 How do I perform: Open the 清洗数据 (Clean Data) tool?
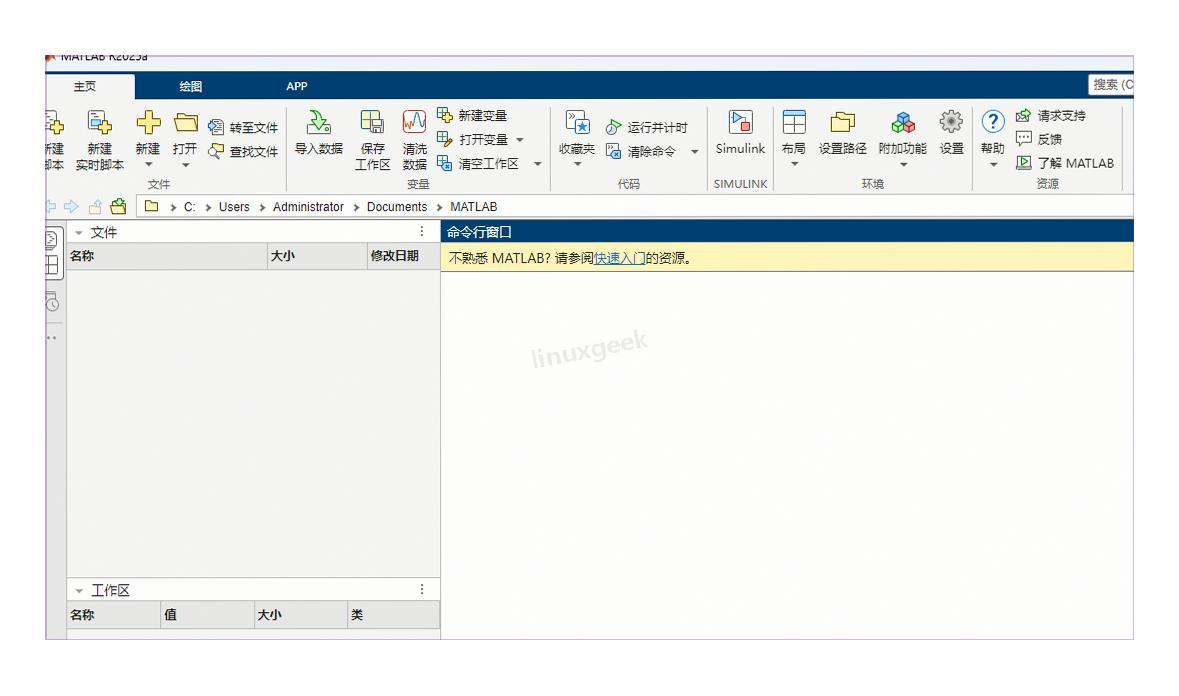click(x=414, y=123)
